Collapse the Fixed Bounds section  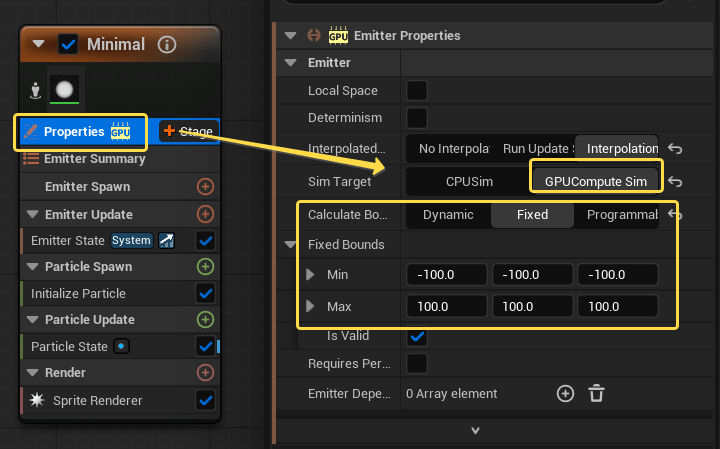click(290, 245)
